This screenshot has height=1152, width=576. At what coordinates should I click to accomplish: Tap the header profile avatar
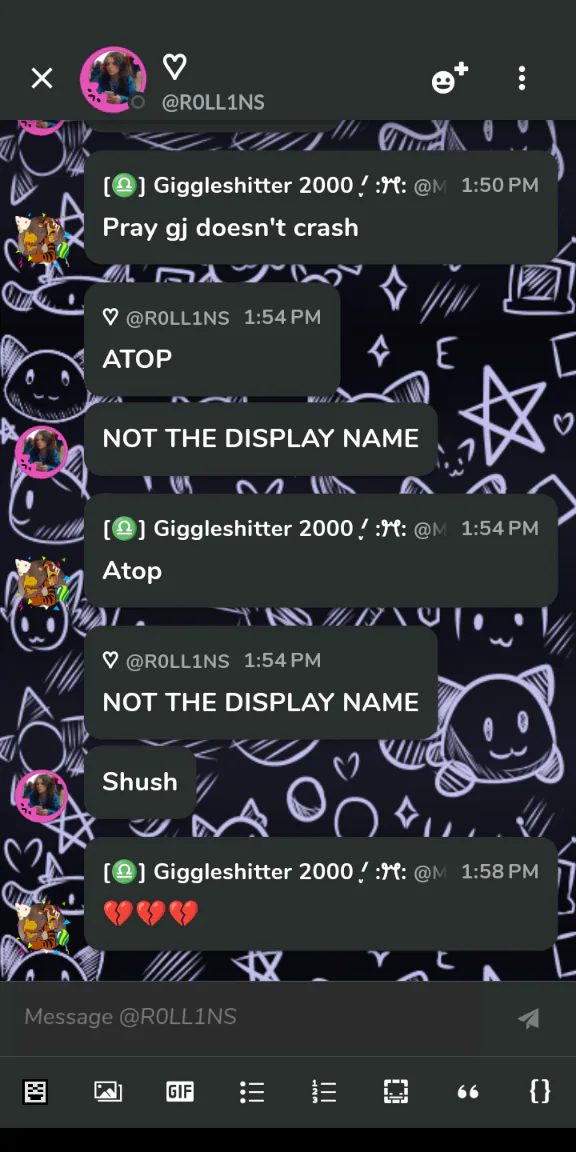pyautogui.click(x=113, y=79)
